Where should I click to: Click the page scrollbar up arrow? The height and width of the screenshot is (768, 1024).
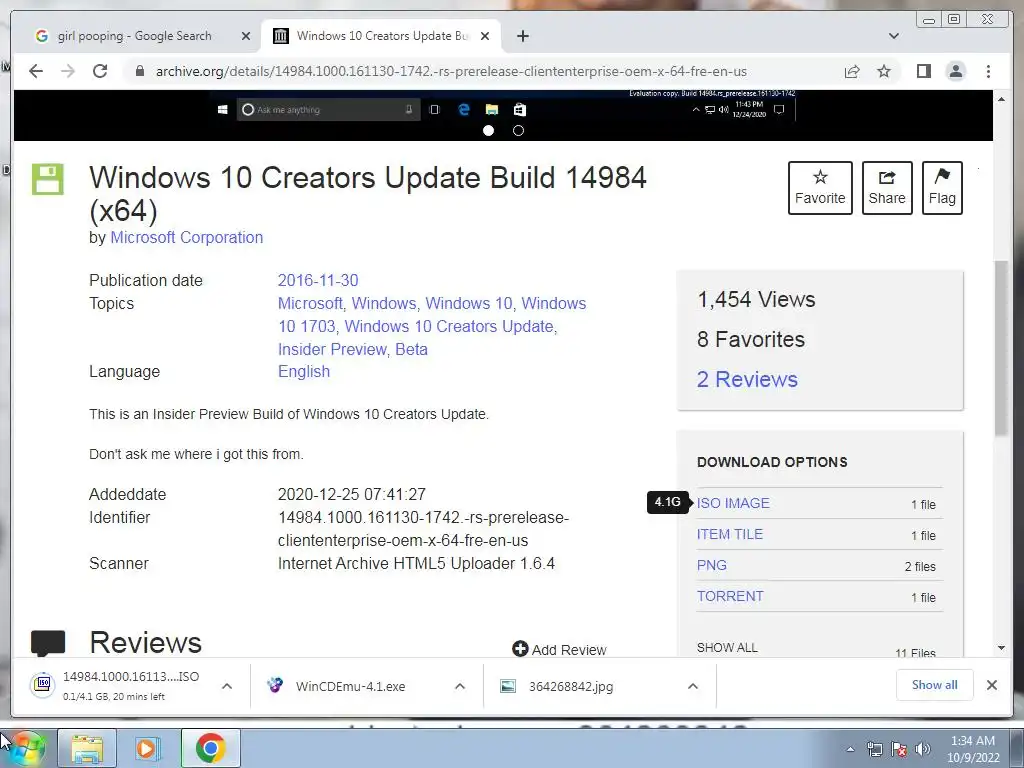pos(1001,99)
